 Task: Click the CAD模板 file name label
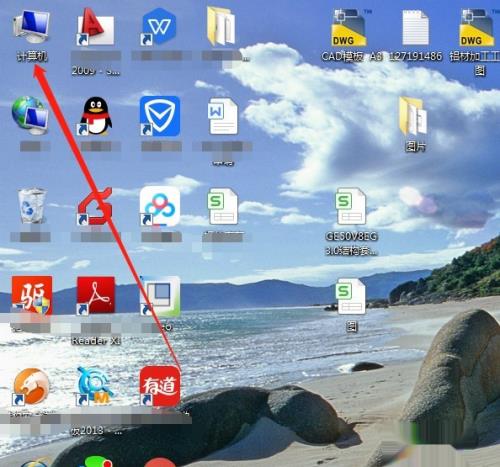(x=352, y=56)
